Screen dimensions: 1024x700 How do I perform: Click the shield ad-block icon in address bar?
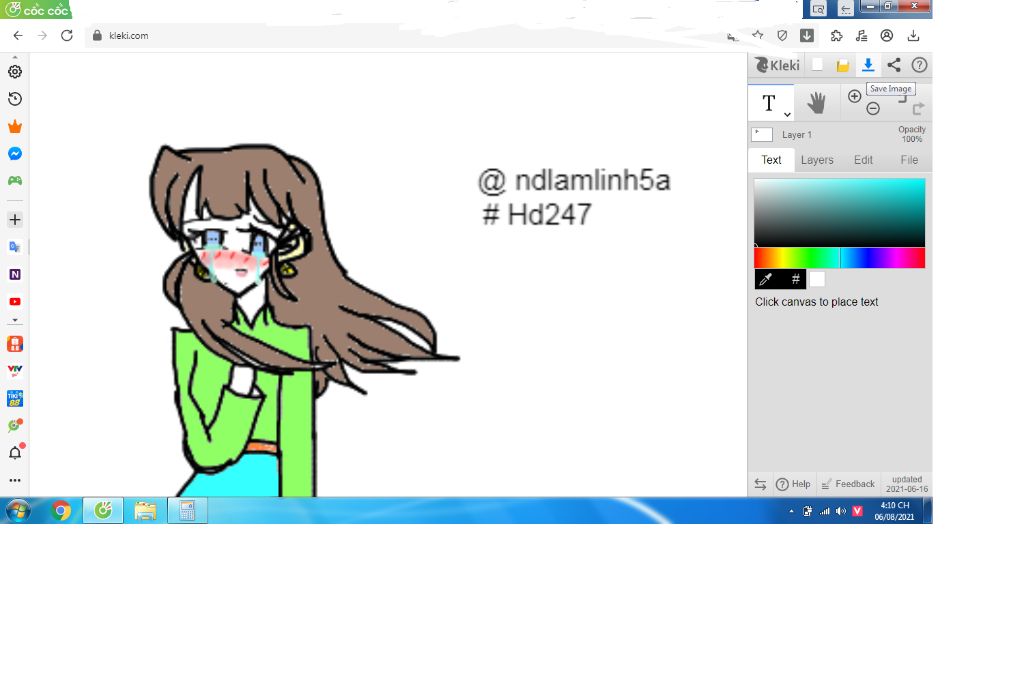(782, 35)
